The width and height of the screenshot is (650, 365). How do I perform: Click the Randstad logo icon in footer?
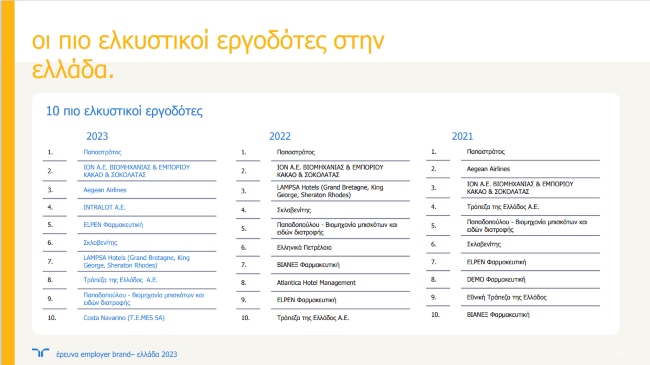pos(41,353)
